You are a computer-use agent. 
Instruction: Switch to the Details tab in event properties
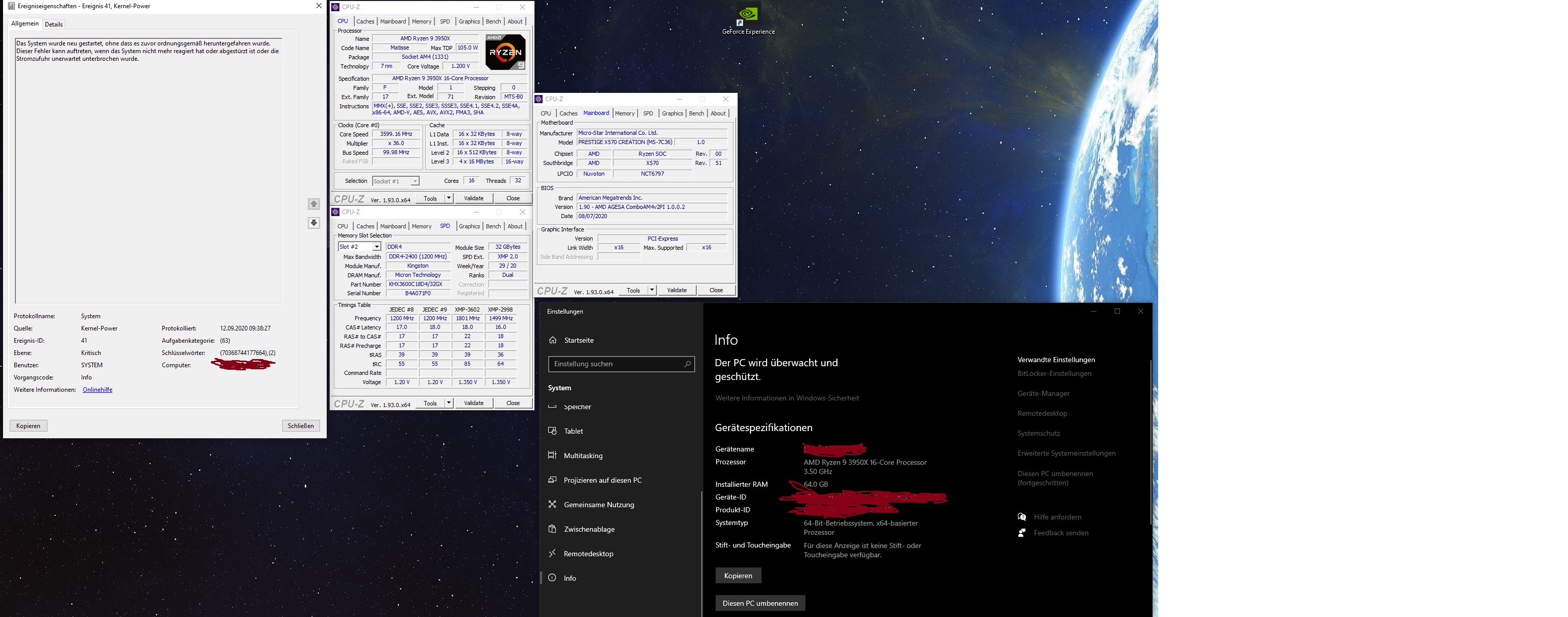click(54, 25)
